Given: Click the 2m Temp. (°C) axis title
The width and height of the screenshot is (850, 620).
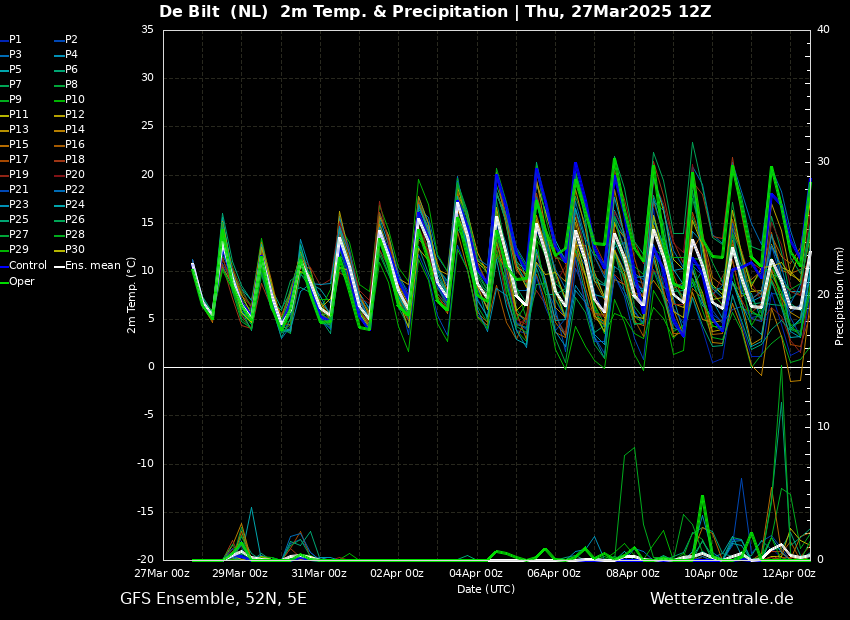Looking at the screenshot, I should [x=132, y=295].
